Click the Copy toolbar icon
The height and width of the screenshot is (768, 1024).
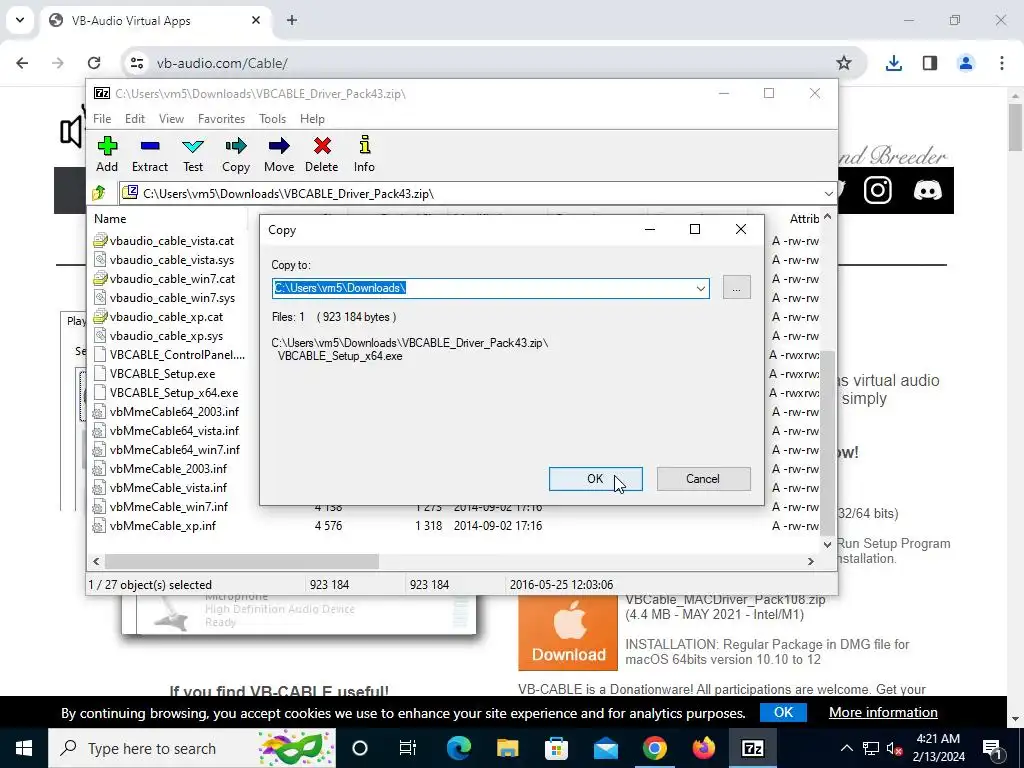[x=236, y=155]
